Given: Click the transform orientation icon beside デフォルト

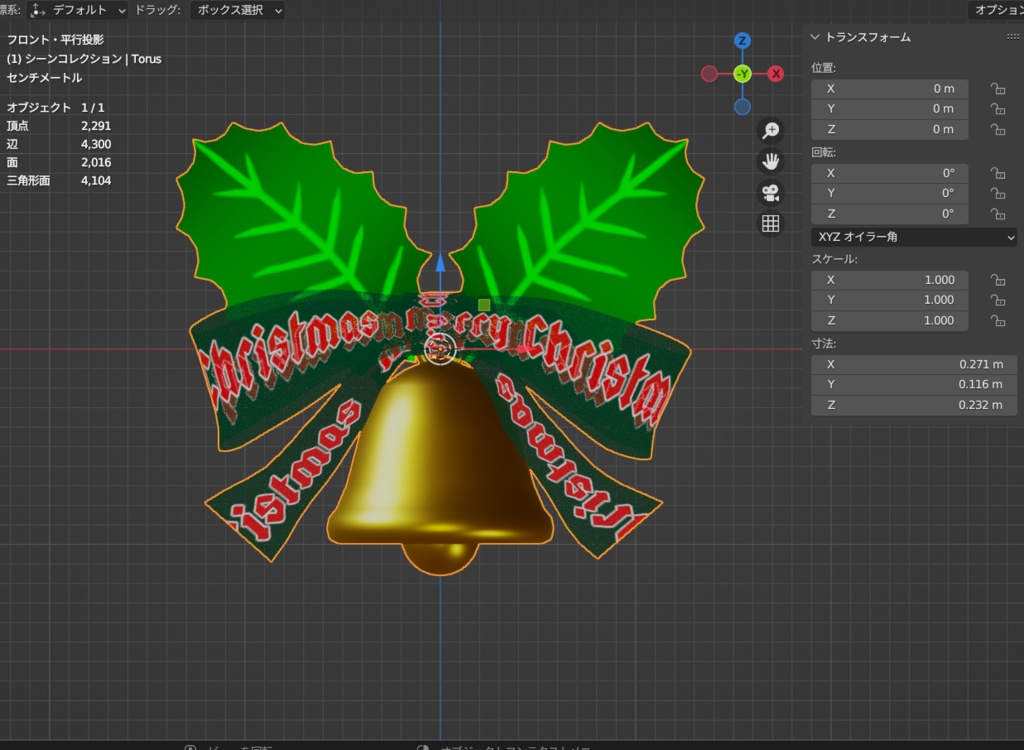Looking at the screenshot, I should point(38,10).
